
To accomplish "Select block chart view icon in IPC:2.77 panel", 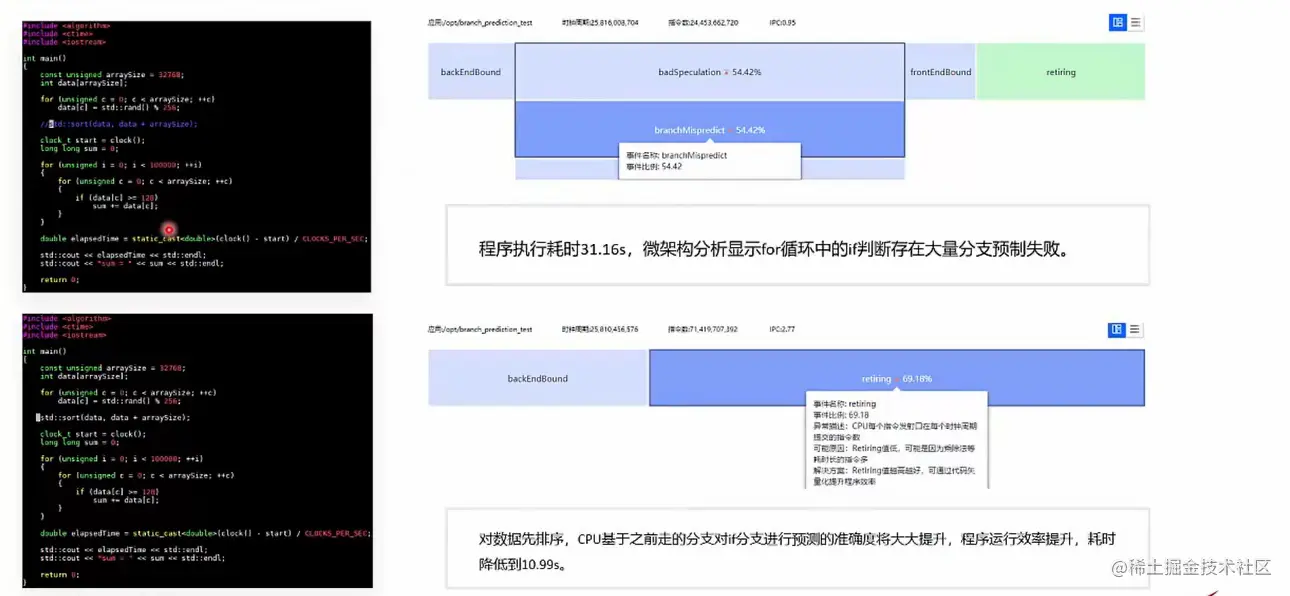I will 1118,330.
